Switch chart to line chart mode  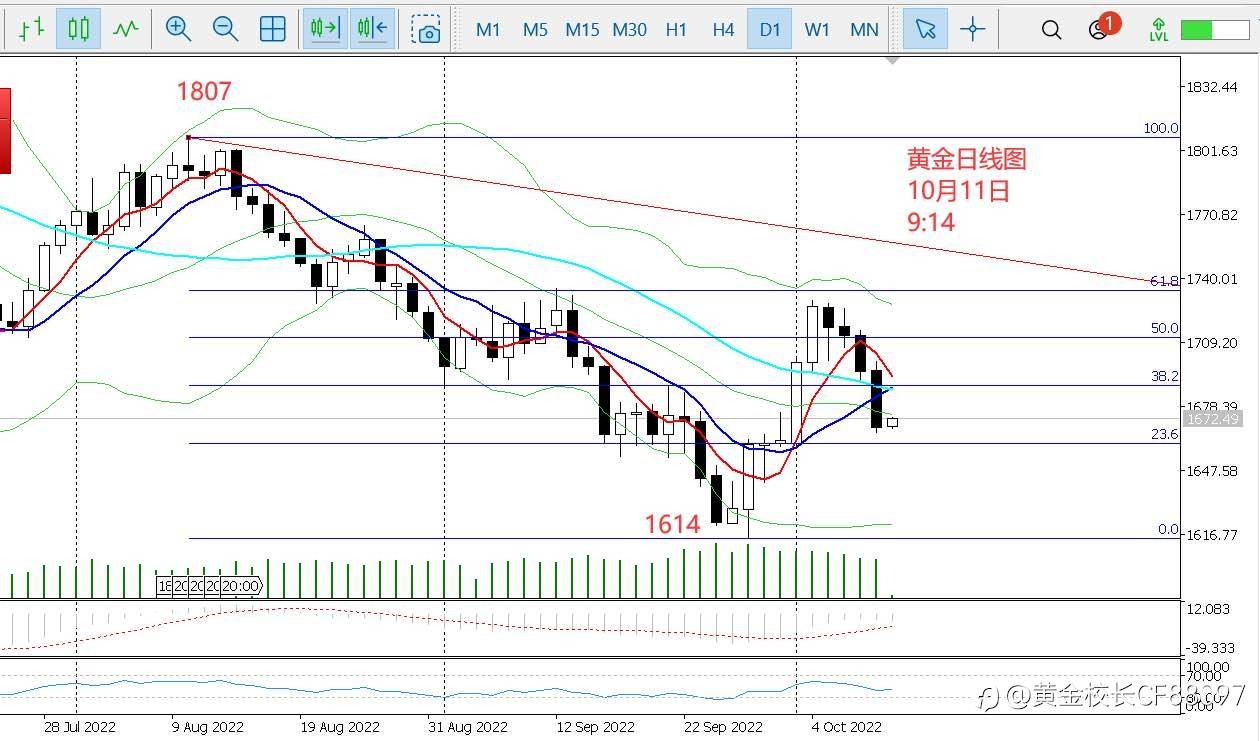pyautogui.click(x=126, y=29)
